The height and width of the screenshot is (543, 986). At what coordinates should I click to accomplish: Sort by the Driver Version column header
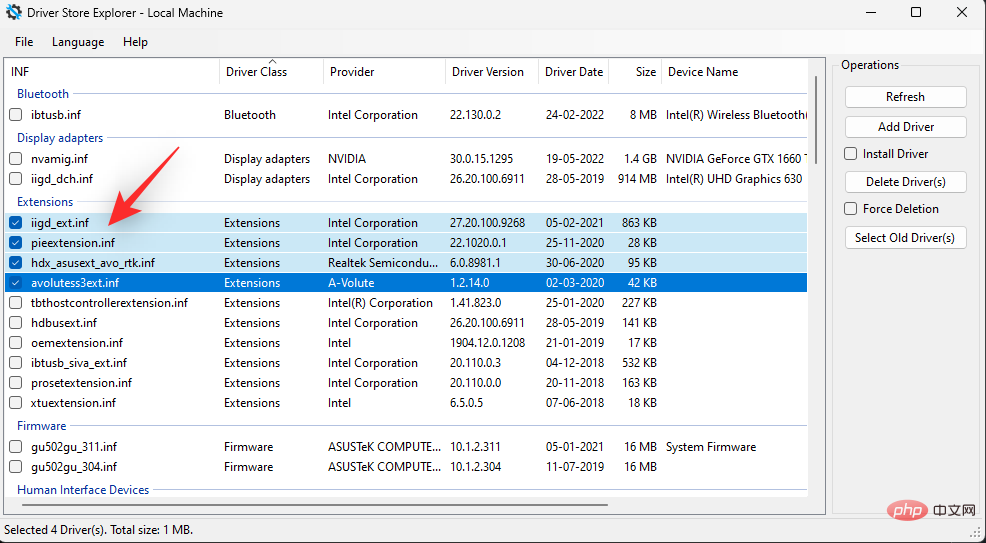(x=492, y=72)
